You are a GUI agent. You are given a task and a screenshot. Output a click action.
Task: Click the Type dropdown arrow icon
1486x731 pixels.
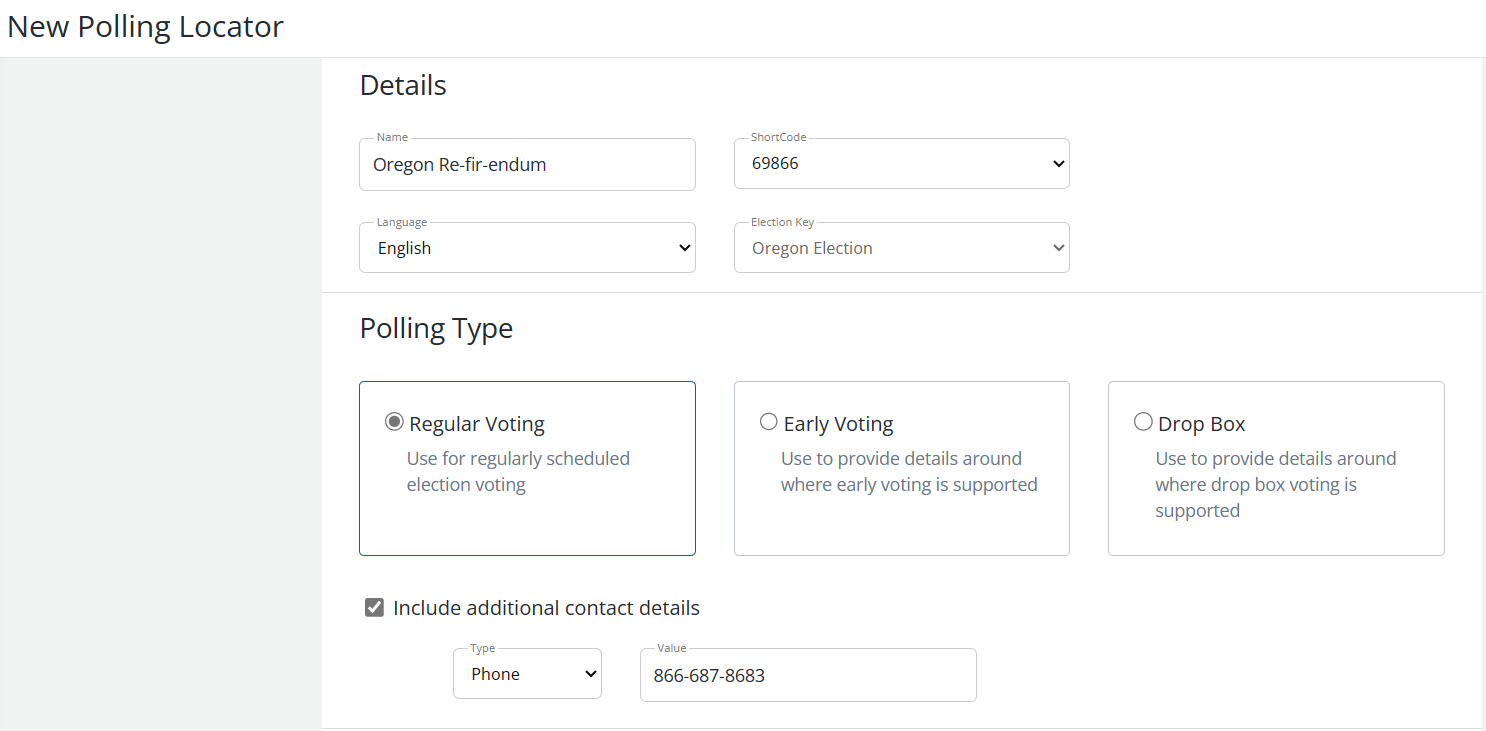coord(589,673)
